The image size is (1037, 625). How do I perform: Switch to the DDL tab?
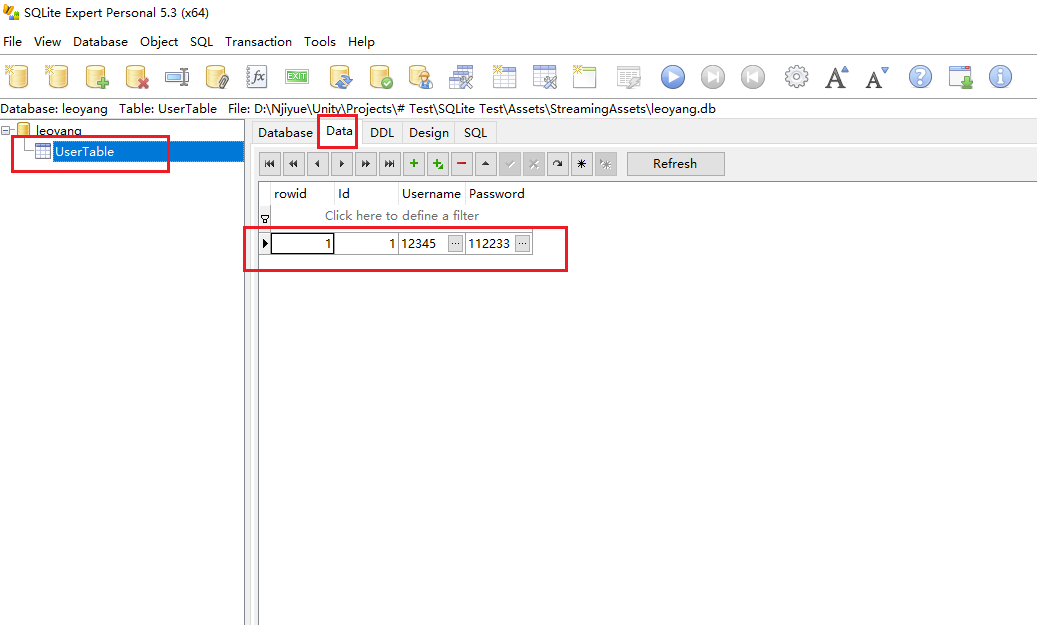coord(382,132)
